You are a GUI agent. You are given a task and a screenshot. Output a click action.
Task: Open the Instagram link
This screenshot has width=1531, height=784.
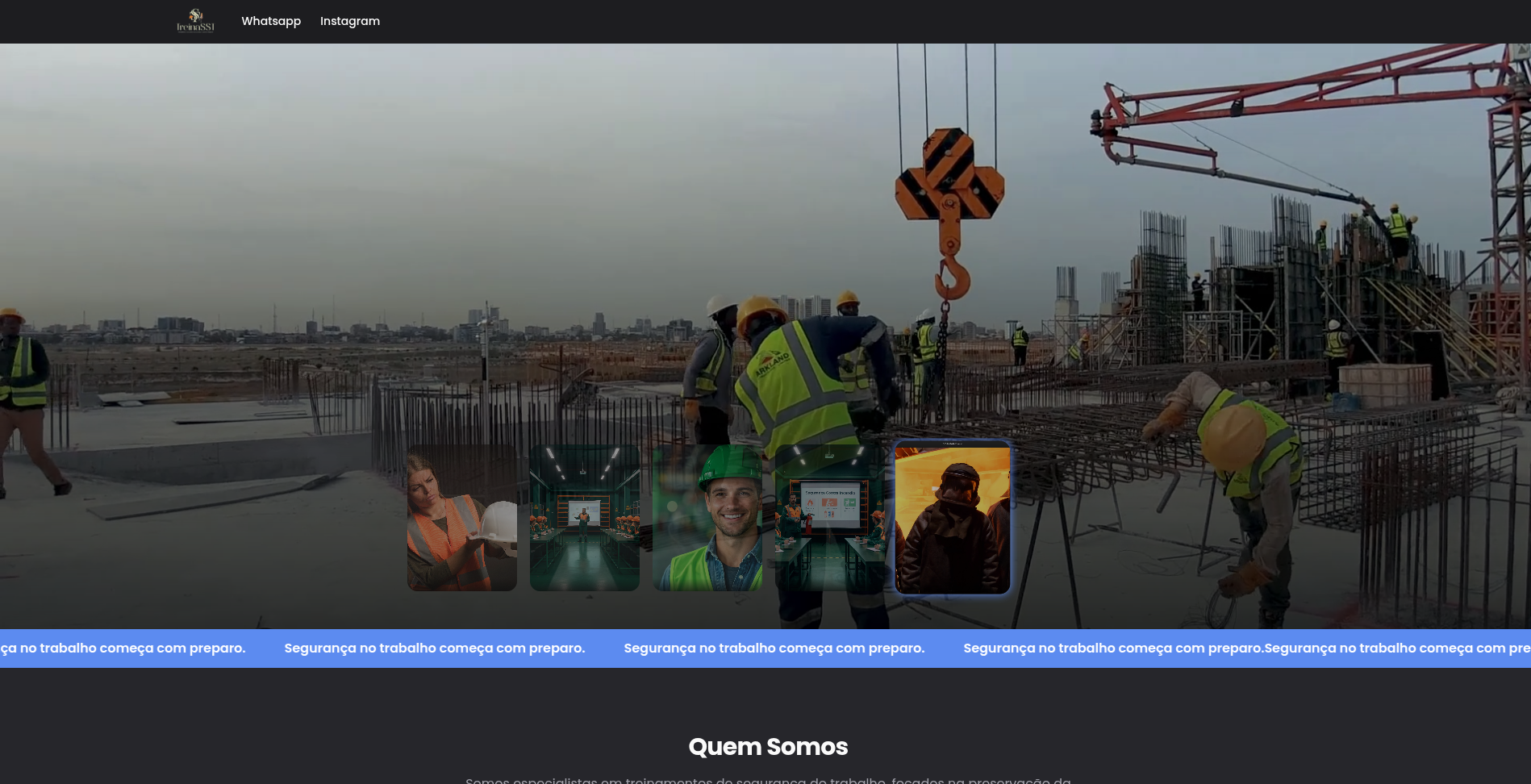pyautogui.click(x=350, y=21)
